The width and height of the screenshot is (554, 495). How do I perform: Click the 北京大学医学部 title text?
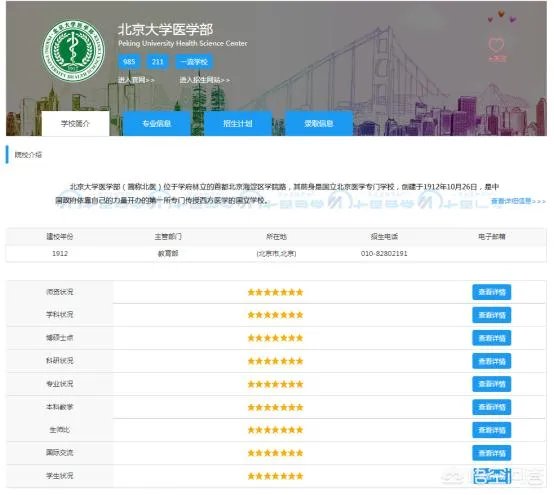click(165, 30)
